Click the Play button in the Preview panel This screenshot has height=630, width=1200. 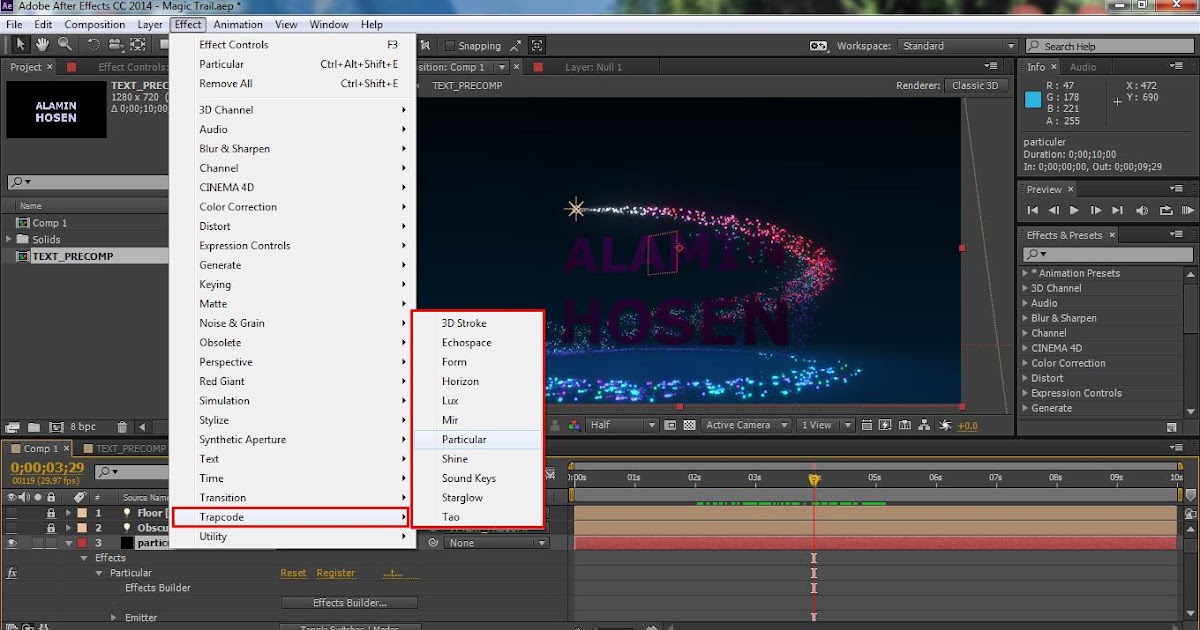coord(1074,210)
